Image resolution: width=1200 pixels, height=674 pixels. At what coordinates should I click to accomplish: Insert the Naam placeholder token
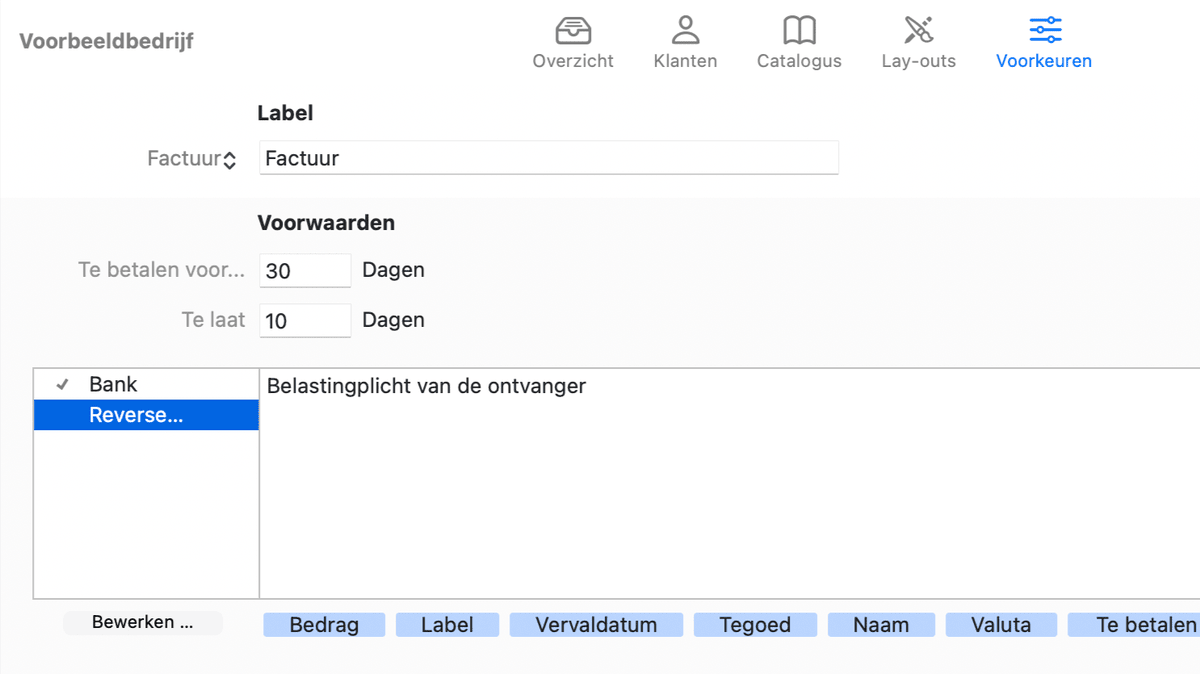(x=881, y=625)
